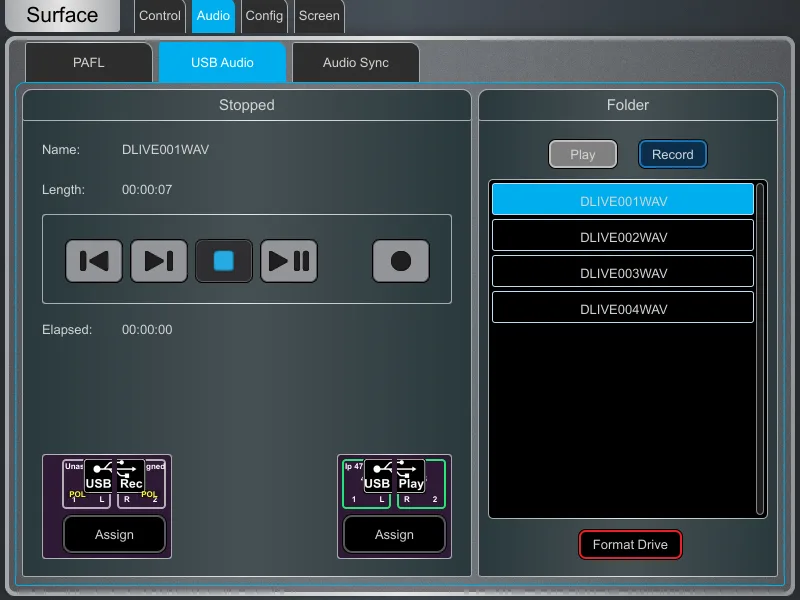Select file DLIVE003WAV
800x600 pixels.
click(x=623, y=273)
